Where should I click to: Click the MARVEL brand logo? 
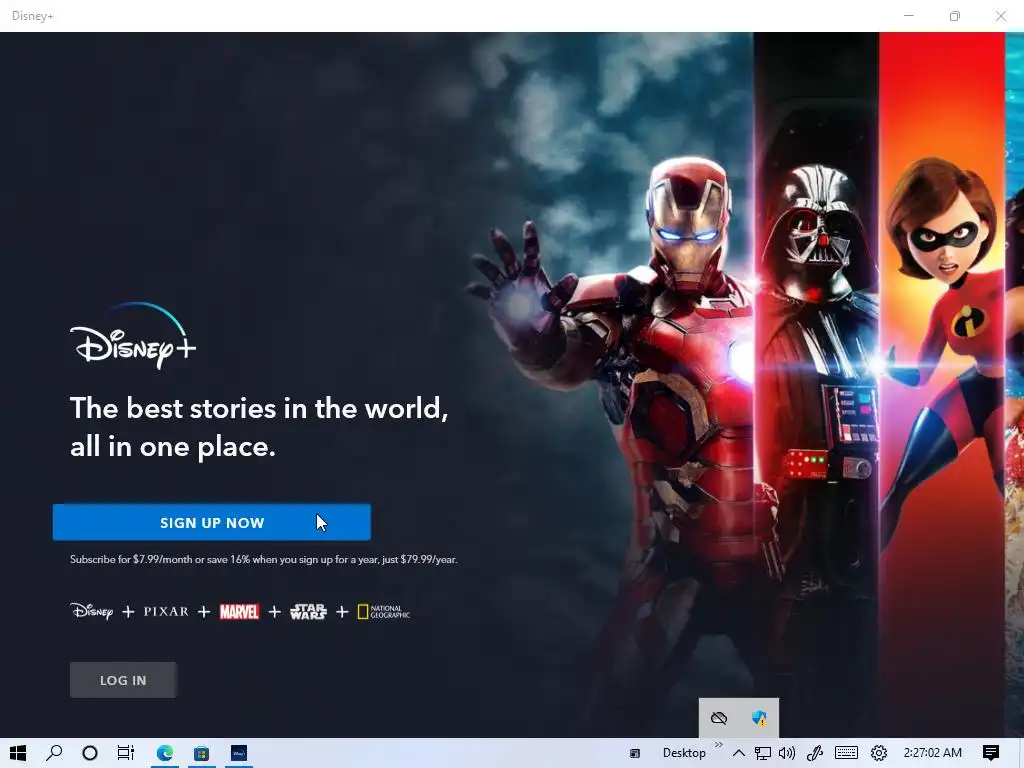click(239, 612)
